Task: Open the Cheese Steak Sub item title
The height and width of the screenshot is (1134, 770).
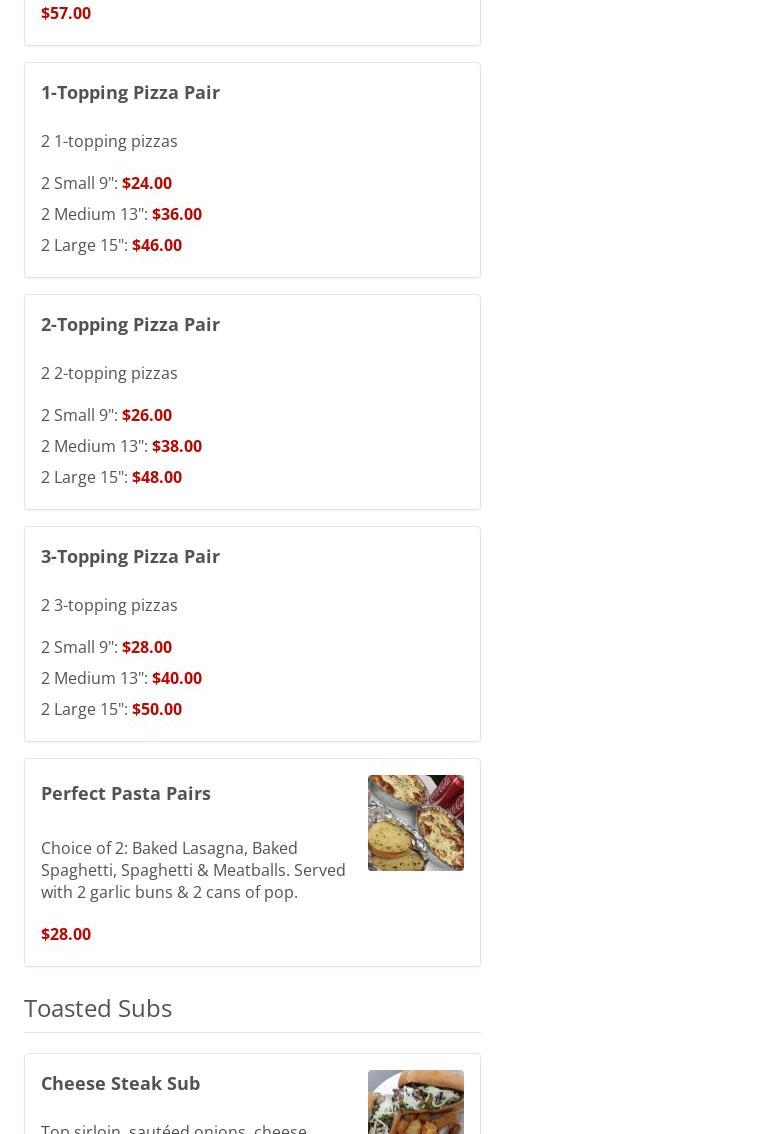Action: 120,1083
